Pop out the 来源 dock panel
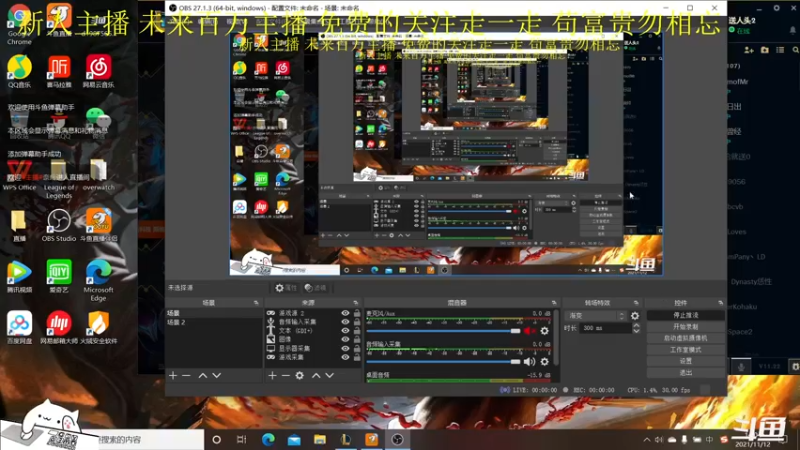Viewport: 800px width, 450px height. (356, 303)
